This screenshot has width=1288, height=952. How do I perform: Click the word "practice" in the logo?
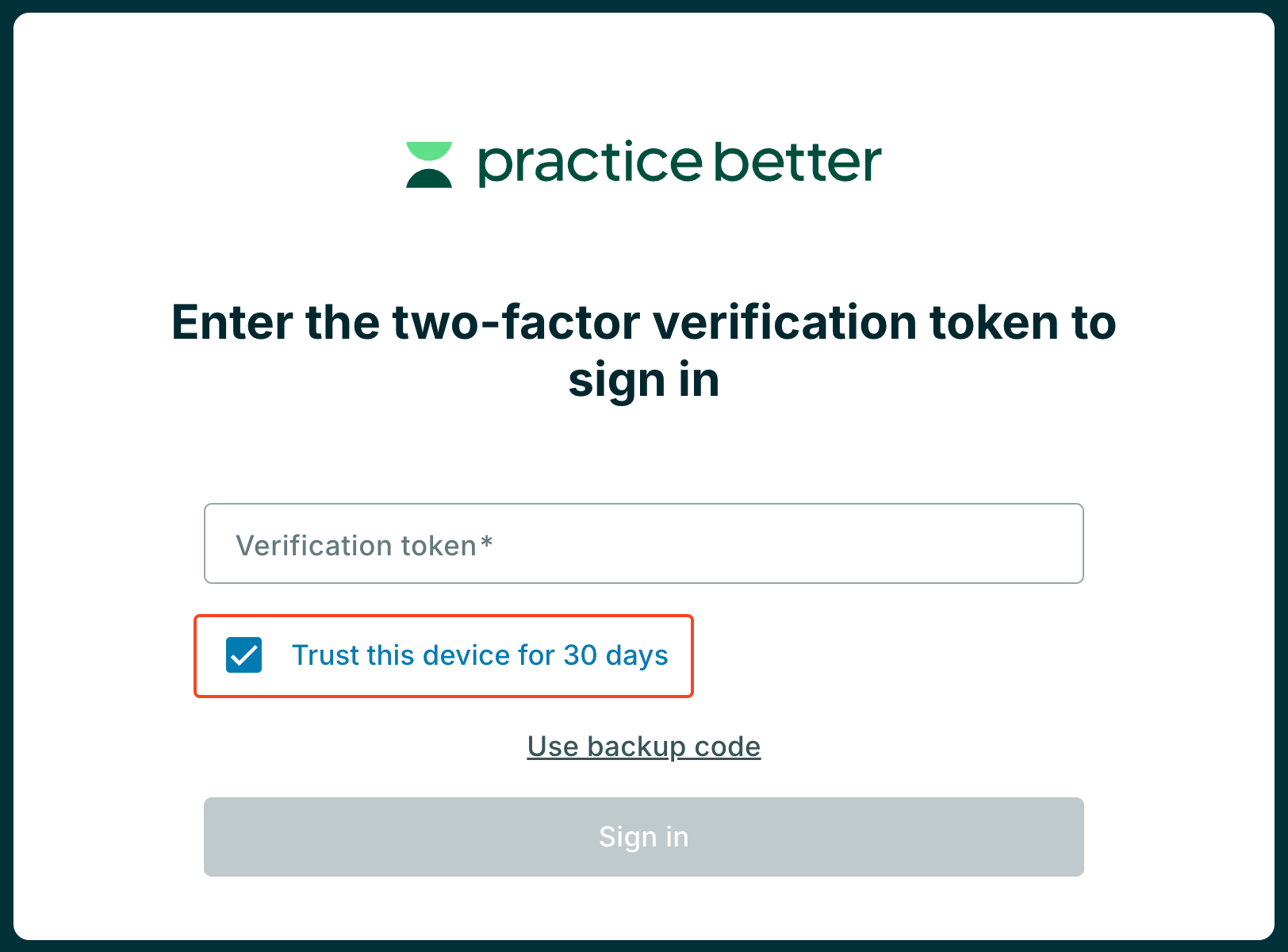pyautogui.click(x=590, y=163)
